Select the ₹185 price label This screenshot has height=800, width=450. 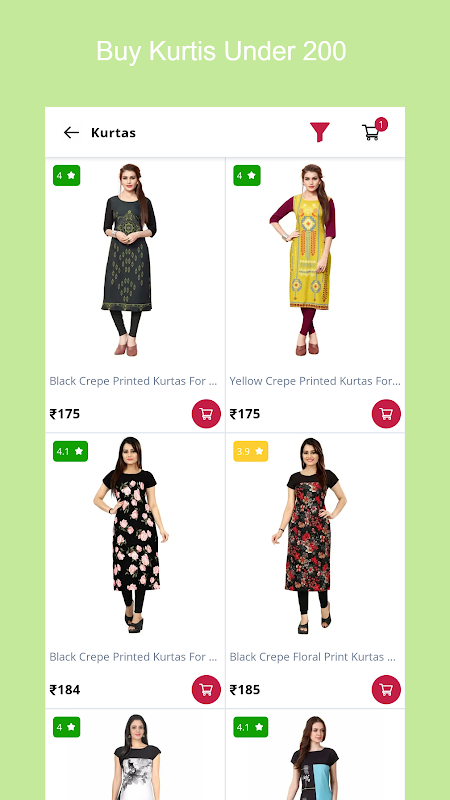[245, 690]
